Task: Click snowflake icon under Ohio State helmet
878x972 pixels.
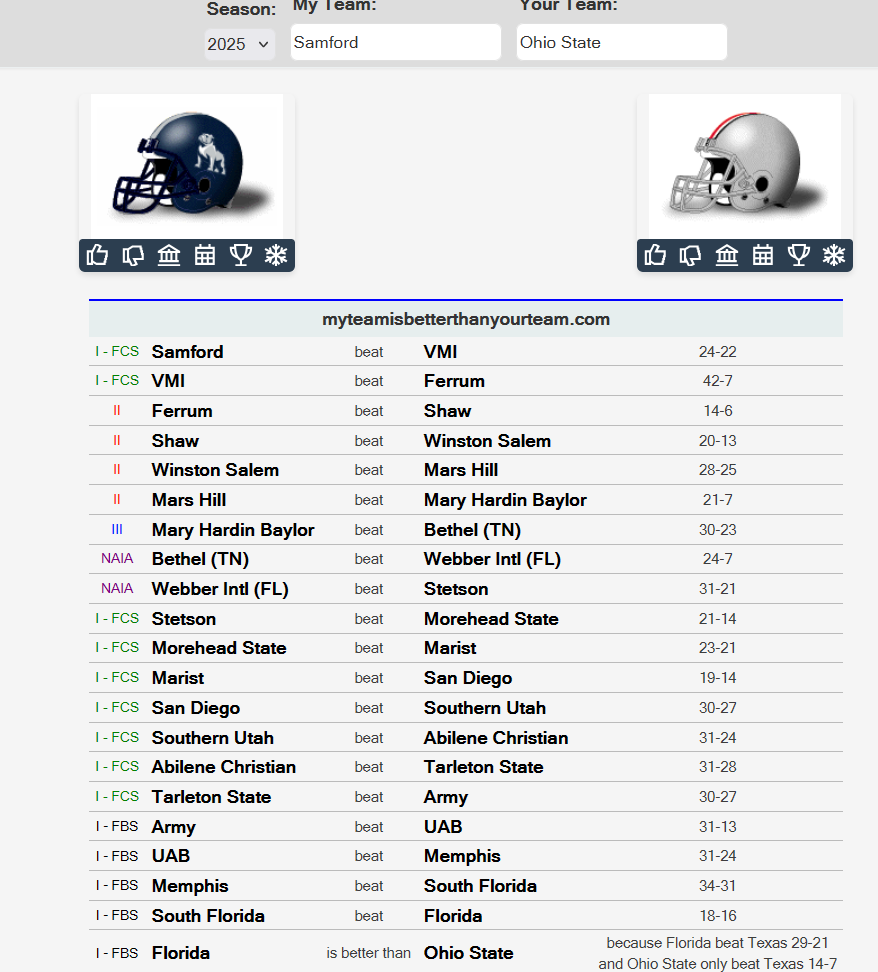Action: click(834, 255)
